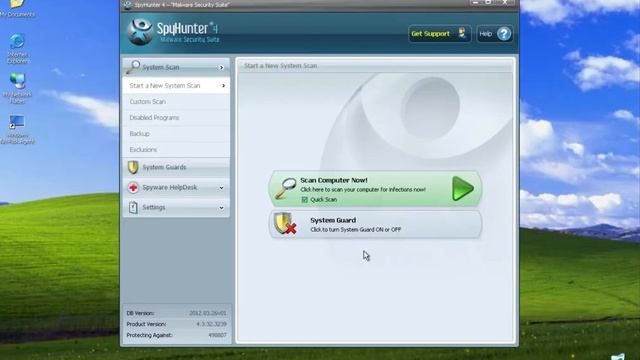Toggle the Quick Scan checkbox
Screen dimensions: 640x360
point(304,200)
